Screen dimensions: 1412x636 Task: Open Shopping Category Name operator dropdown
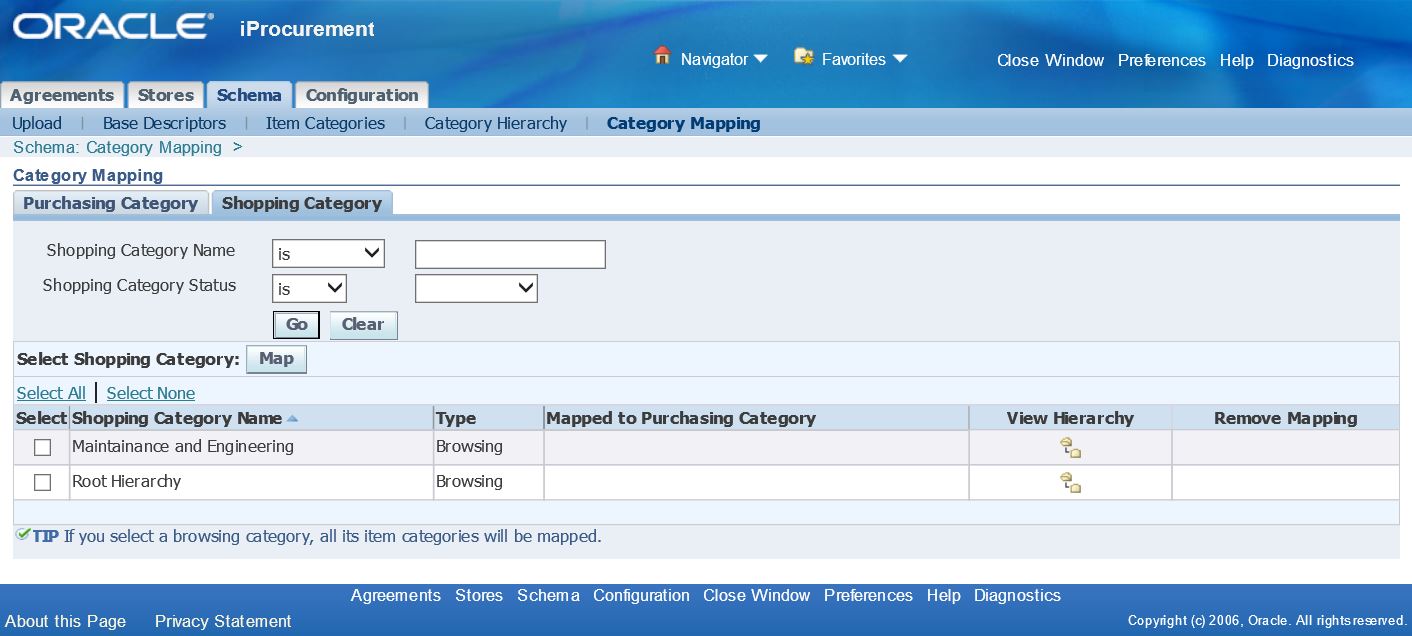(x=328, y=254)
